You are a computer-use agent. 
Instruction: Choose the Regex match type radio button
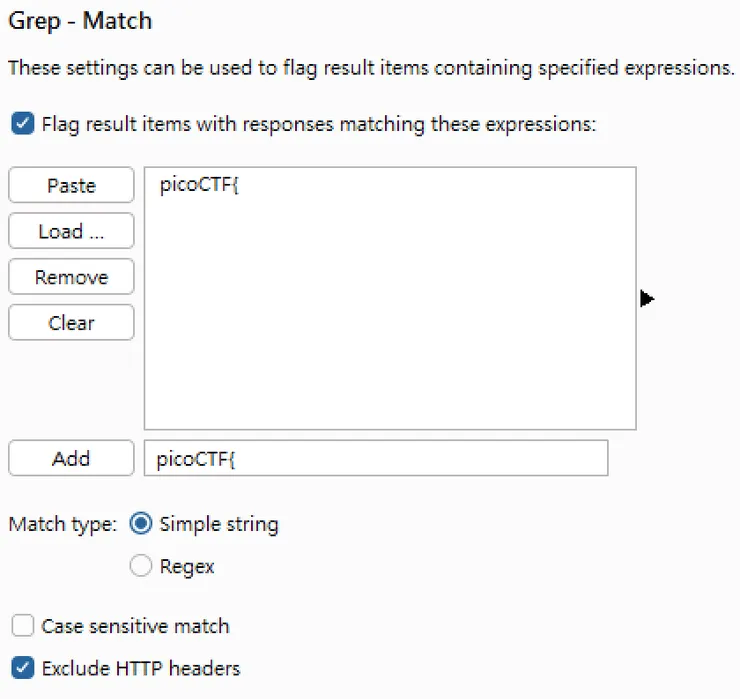click(142, 567)
